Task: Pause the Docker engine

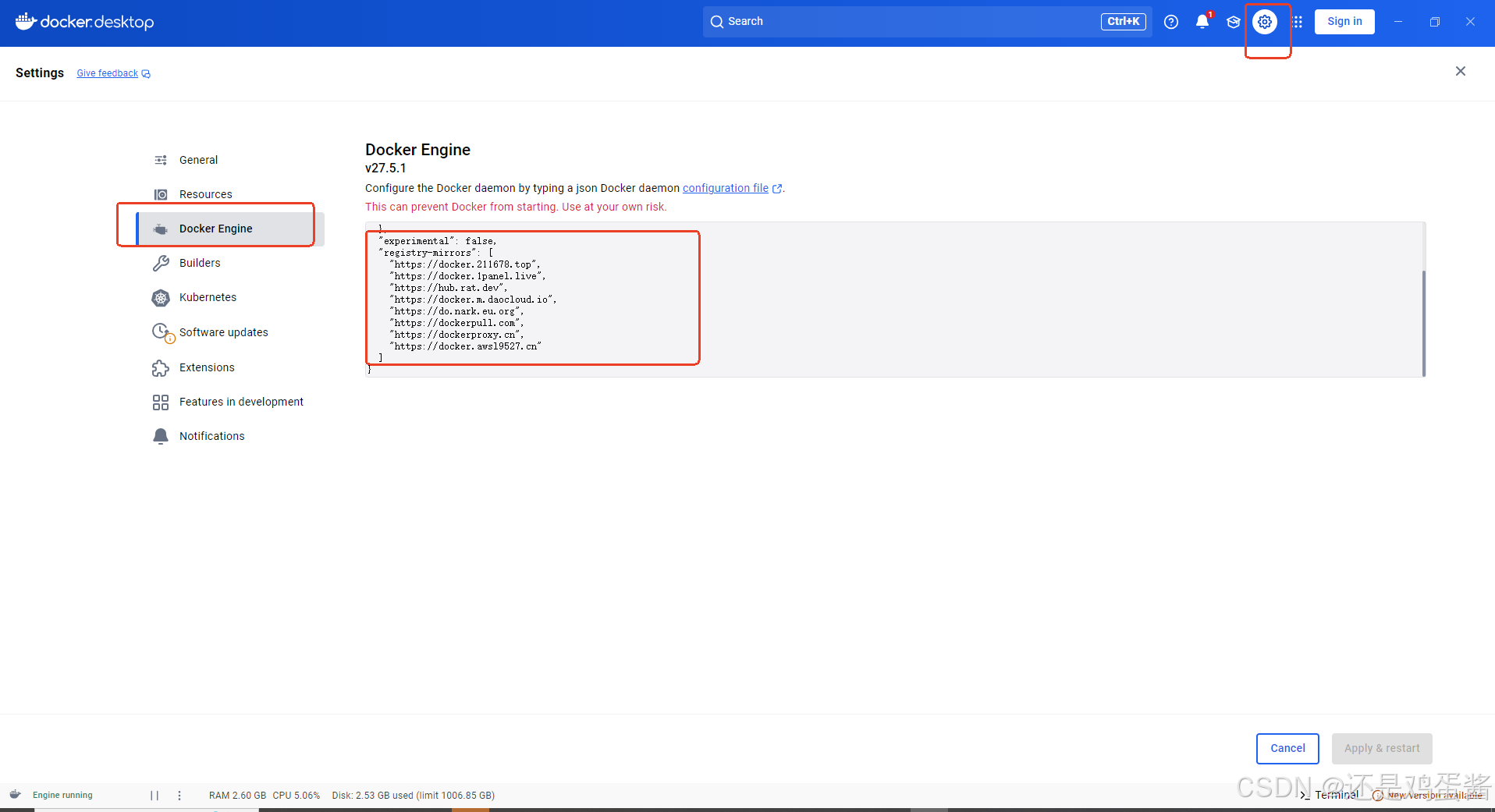Action: point(154,795)
